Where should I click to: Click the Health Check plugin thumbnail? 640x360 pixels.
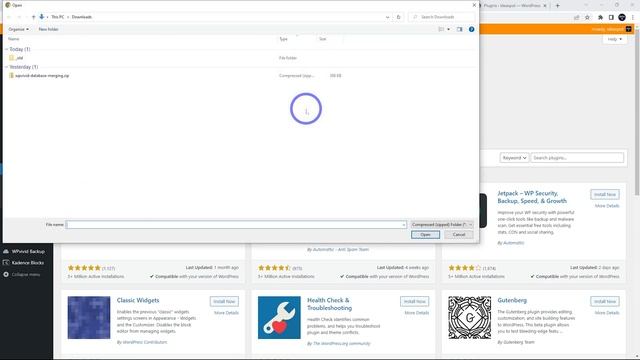click(x=279, y=318)
